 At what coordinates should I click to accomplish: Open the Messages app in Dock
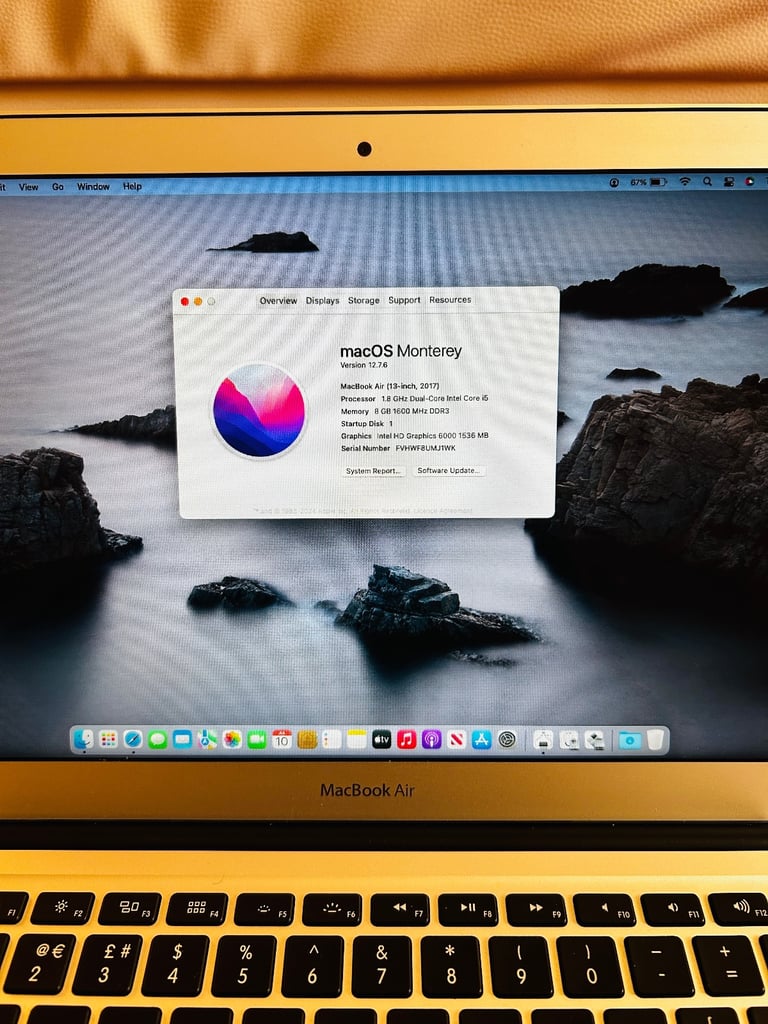coord(158,739)
